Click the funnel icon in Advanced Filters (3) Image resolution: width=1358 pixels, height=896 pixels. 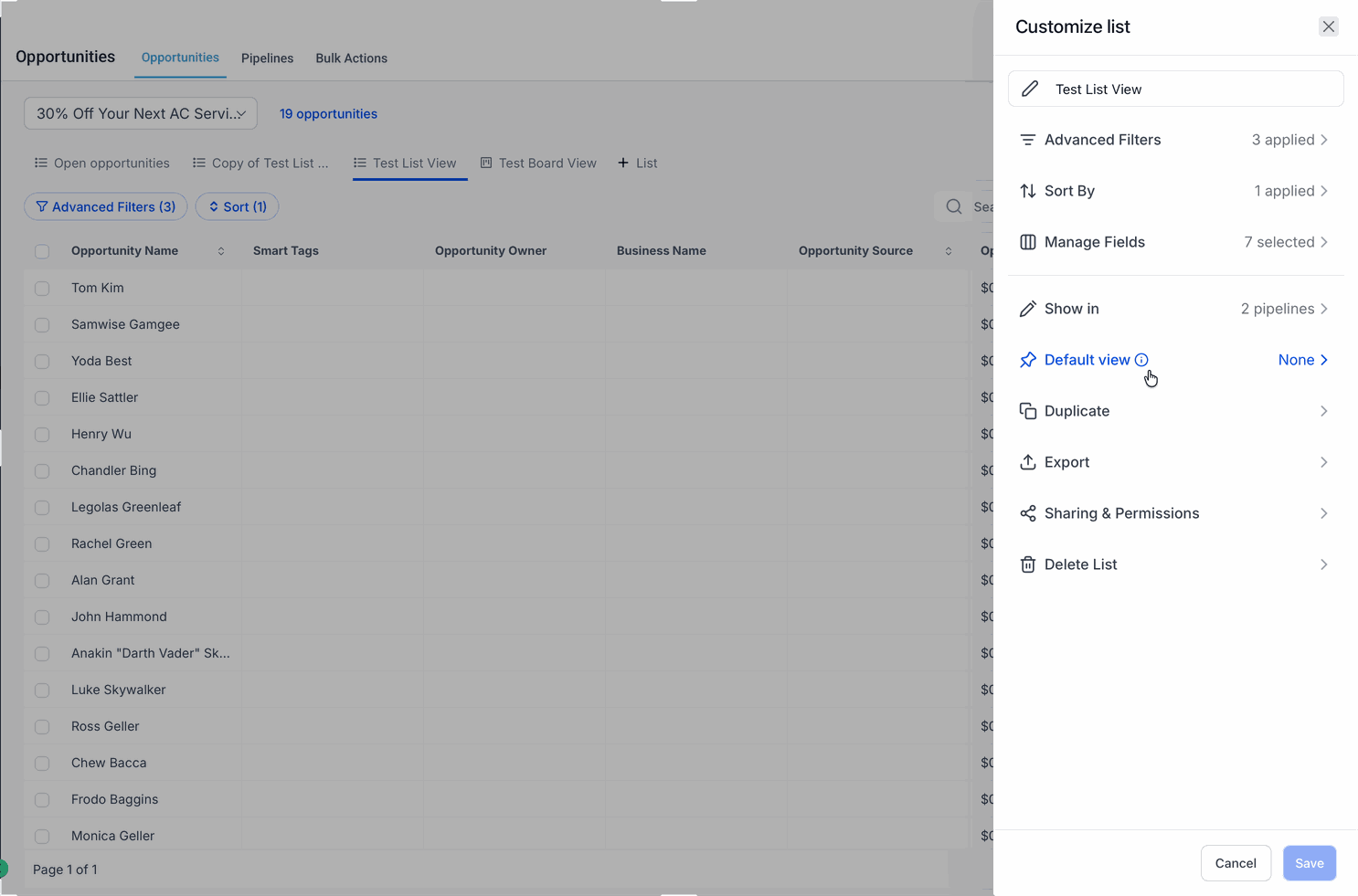pyautogui.click(x=42, y=206)
